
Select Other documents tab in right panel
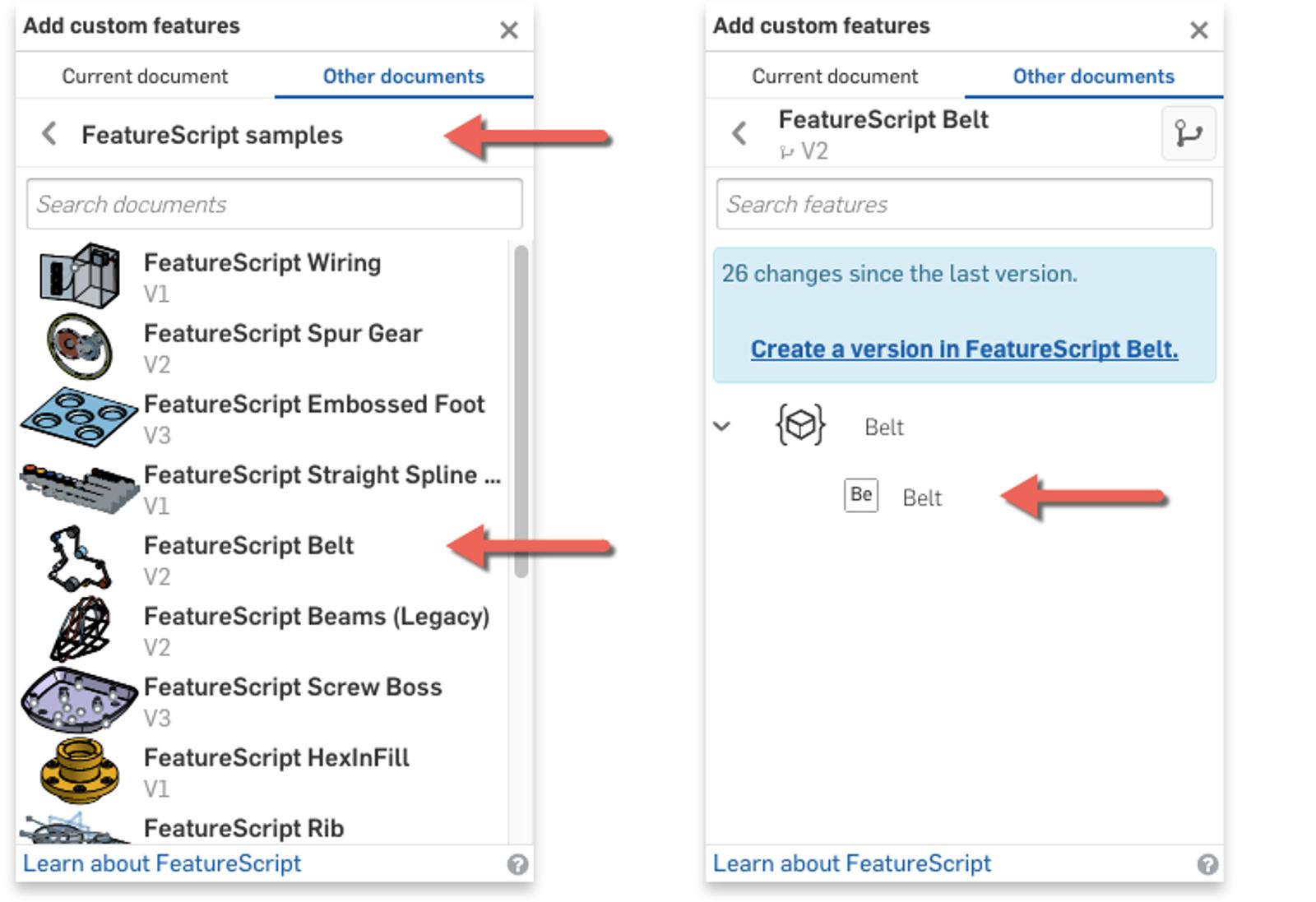coord(1092,76)
